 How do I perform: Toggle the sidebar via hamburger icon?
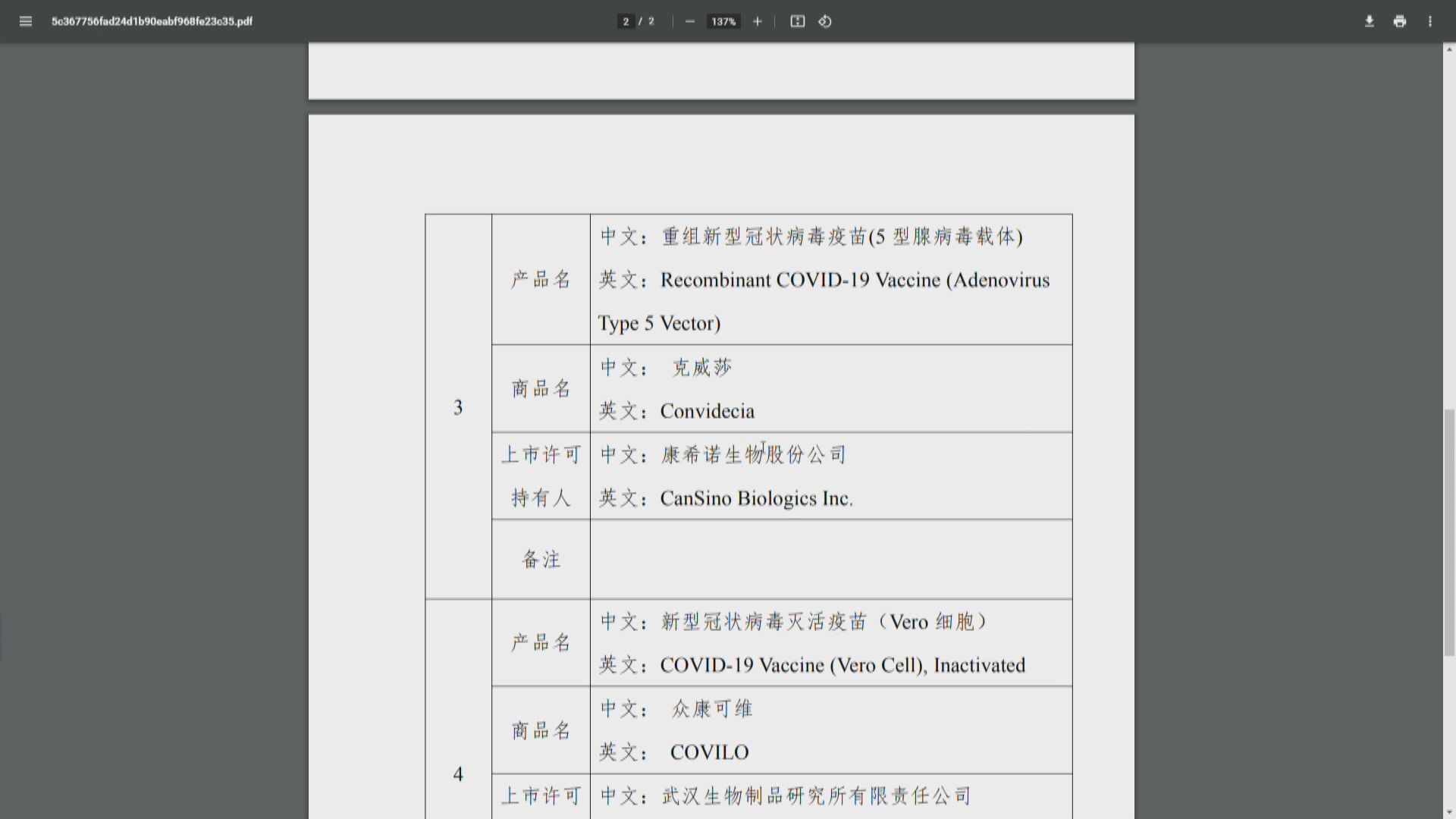pos(26,21)
